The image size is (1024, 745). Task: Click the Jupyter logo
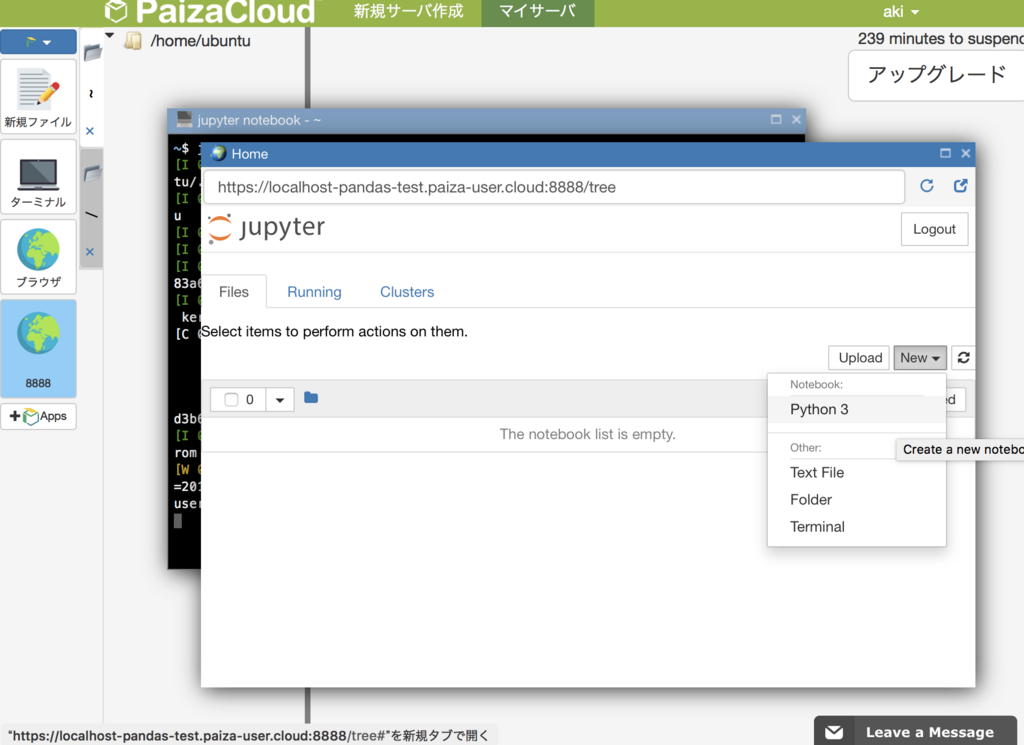point(266,228)
